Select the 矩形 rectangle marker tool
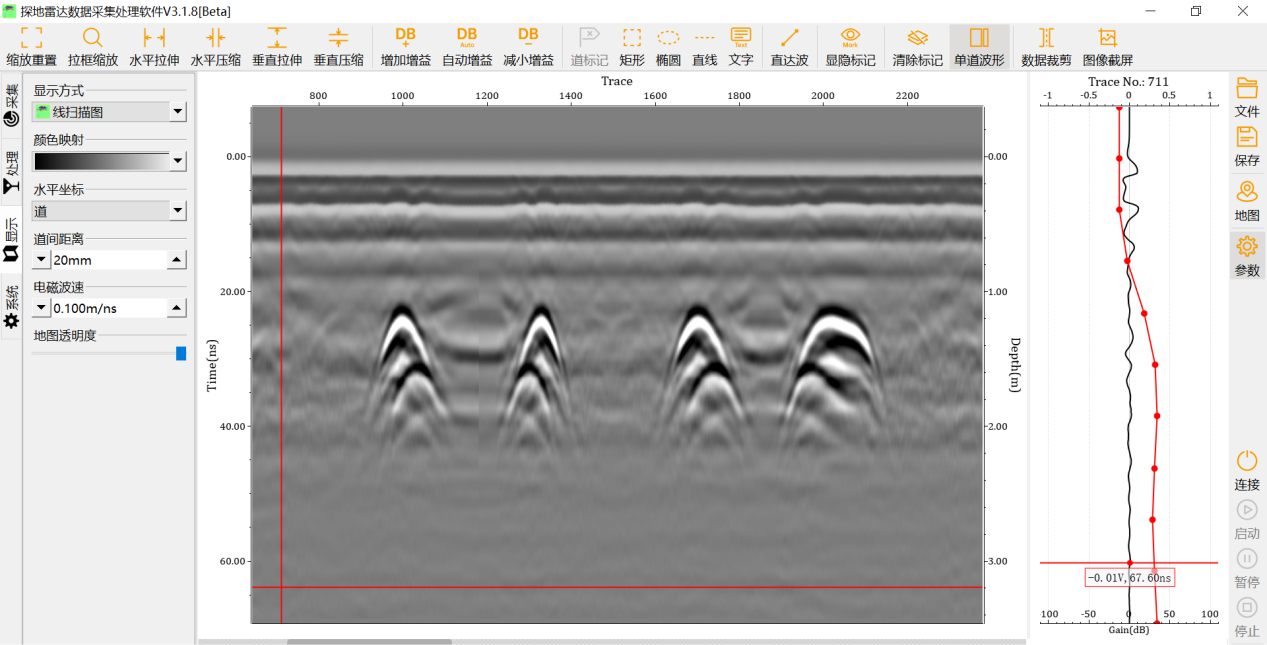 [632, 46]
